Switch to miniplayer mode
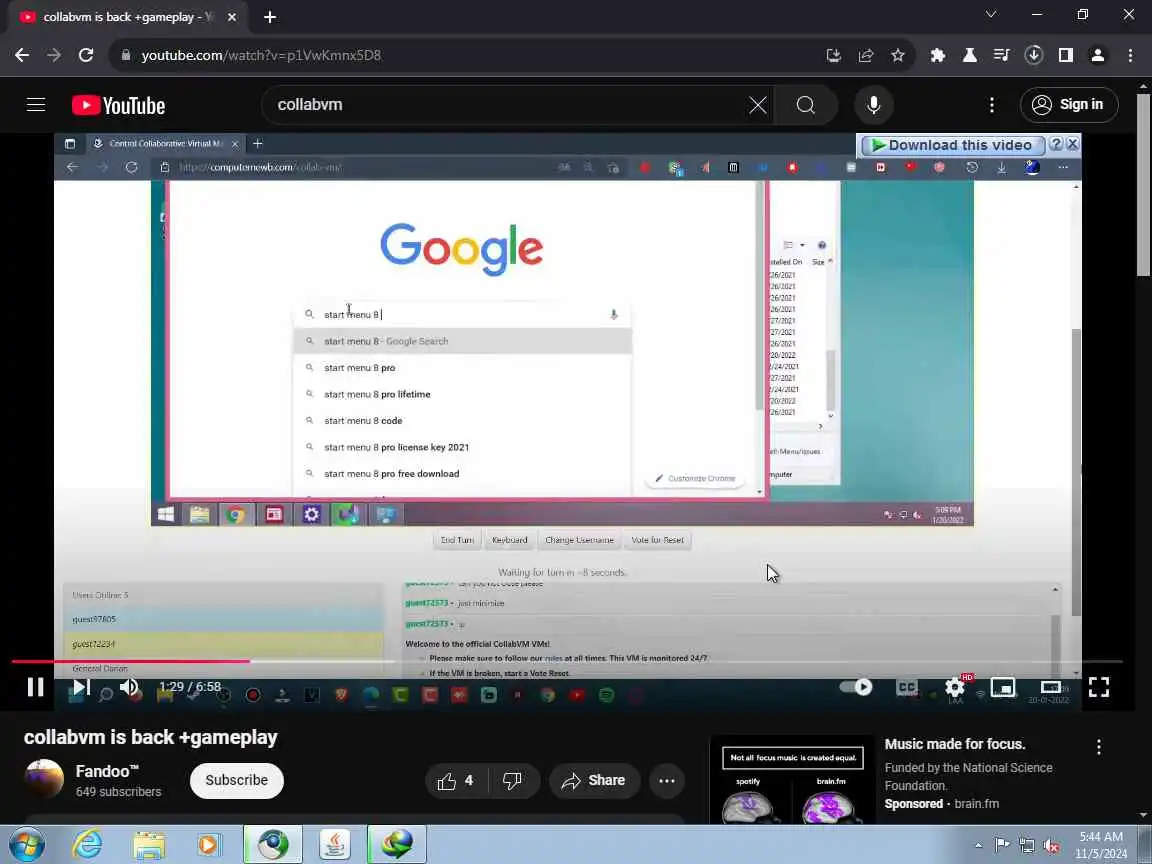Image resolution: width=1152 pixels, height=864 pixels. pyautogui.click(x=1003, y=687)
